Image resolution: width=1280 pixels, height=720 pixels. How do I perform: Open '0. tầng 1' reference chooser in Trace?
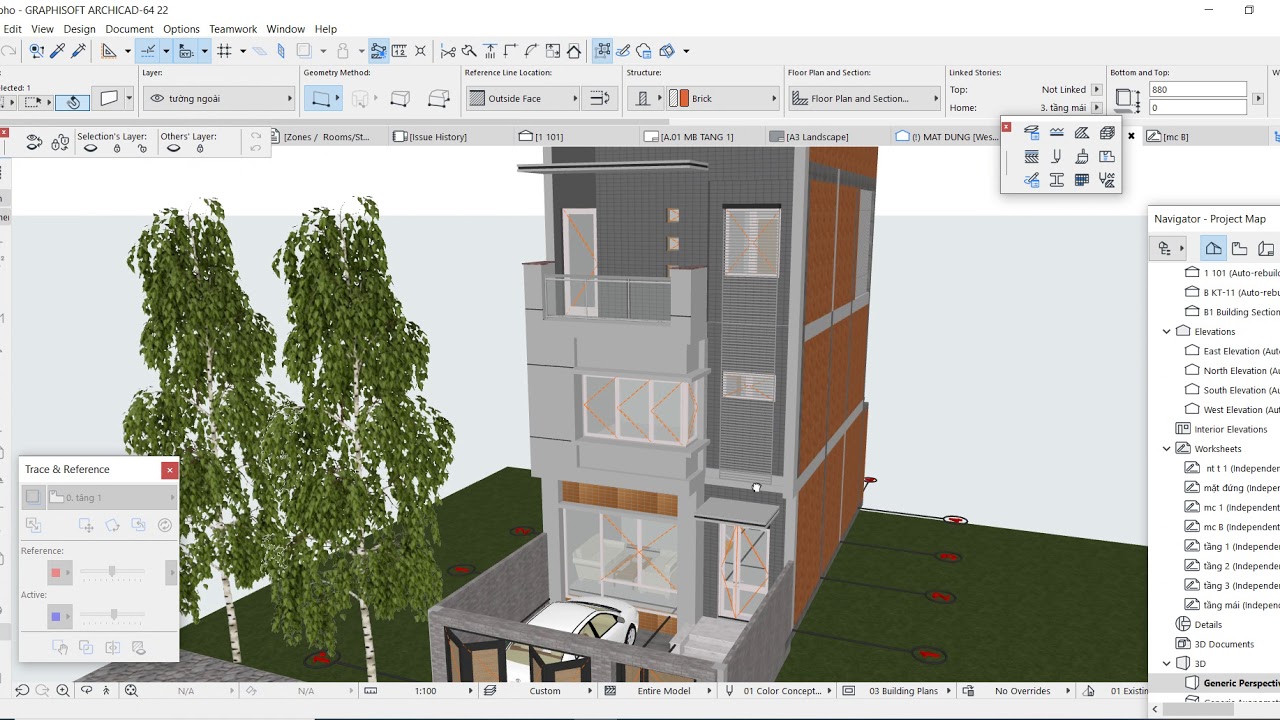click(x=111, y=497)
